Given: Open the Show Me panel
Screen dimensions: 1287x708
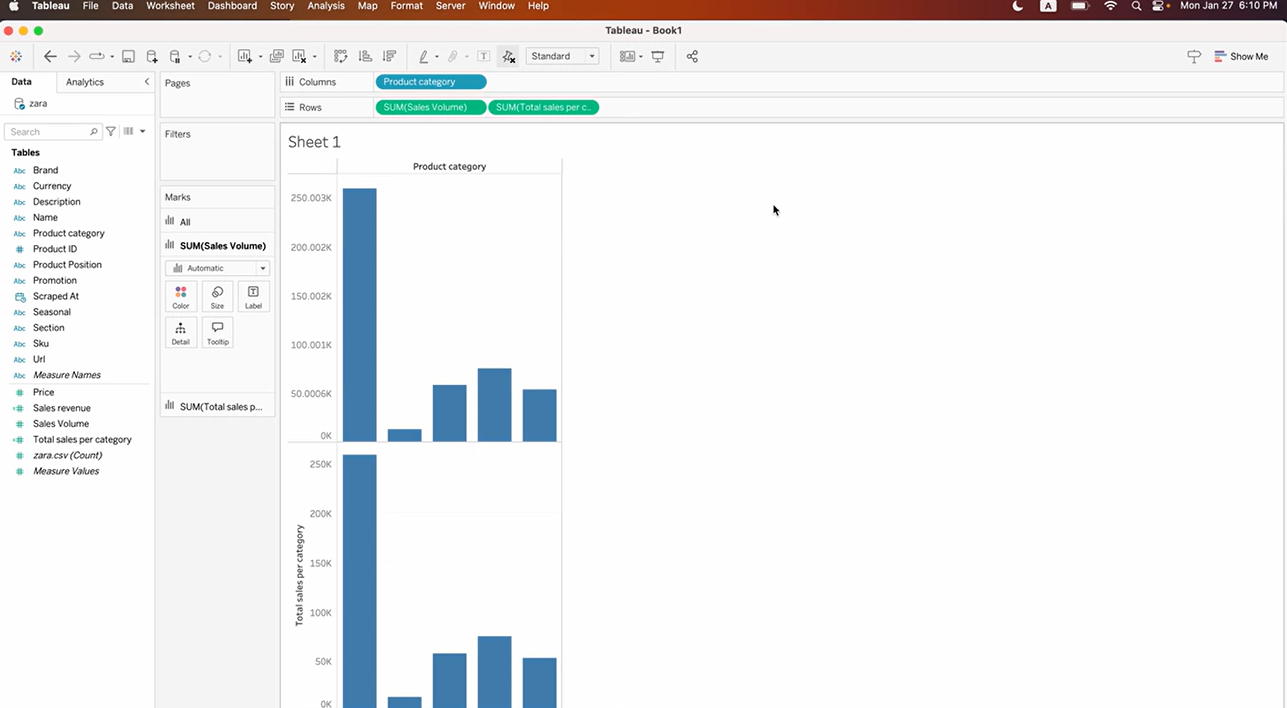Looking at the screenshot, I should 1241,57.
